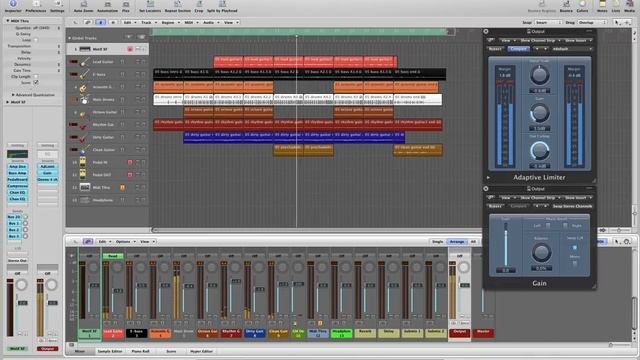This screenshot has height=360, width=640.
Task: Toggle Bypass on the Adaptive Limiter plugin
Action: click(x=495, y=49)
